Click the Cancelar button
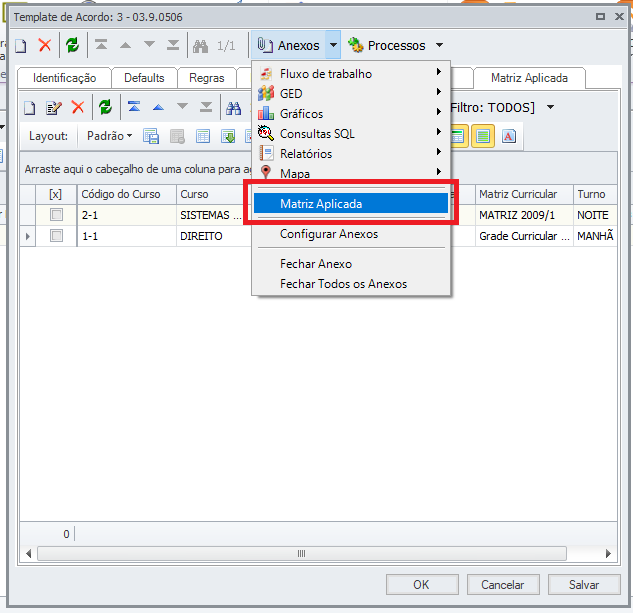Image resolution: width=633 pixels, height=613 pixels. tap(503, 584)
